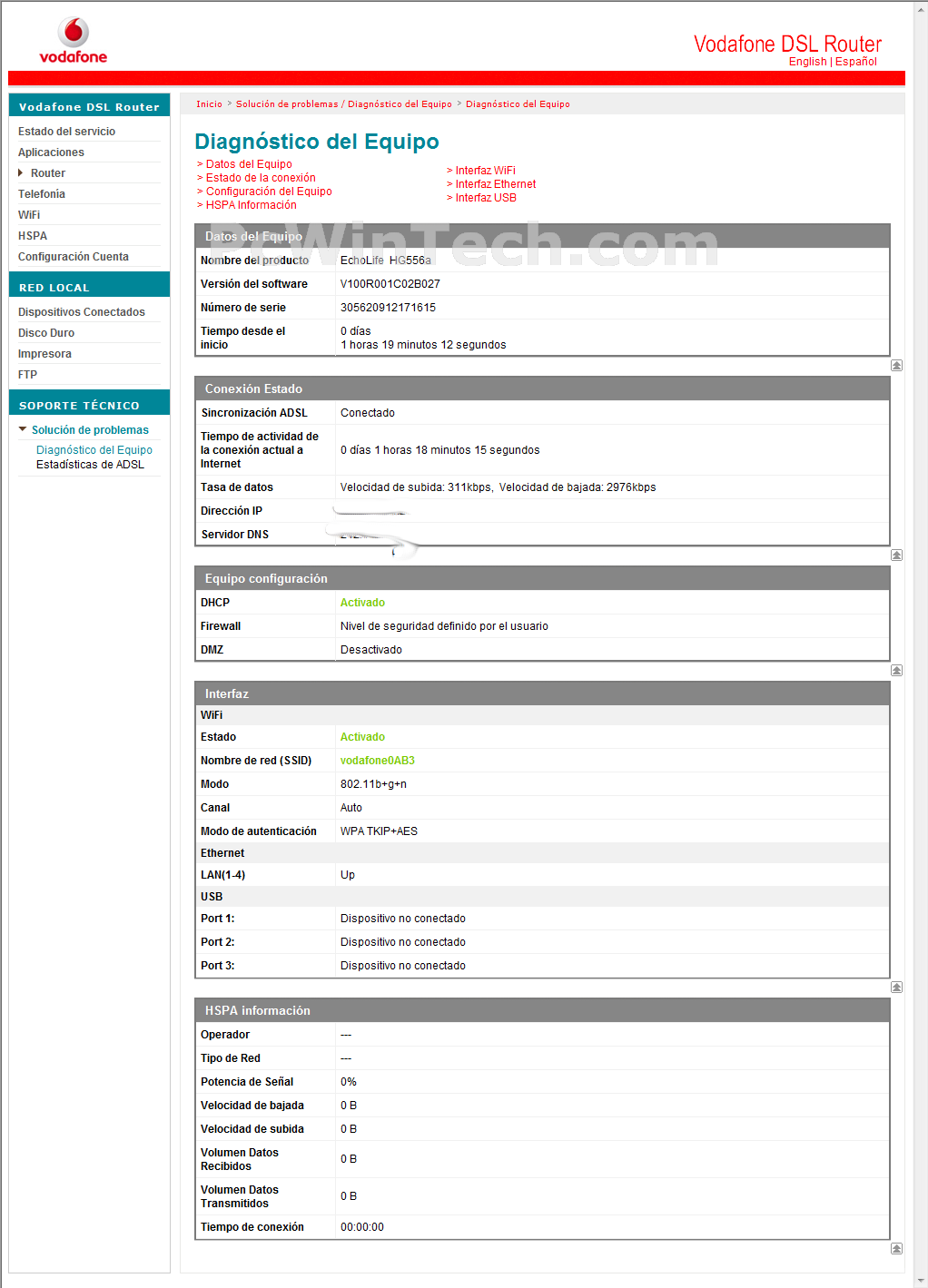Click Inicio breadcrumb
Viewport: 928px width, 1288px height.
[x=209, y=104]
